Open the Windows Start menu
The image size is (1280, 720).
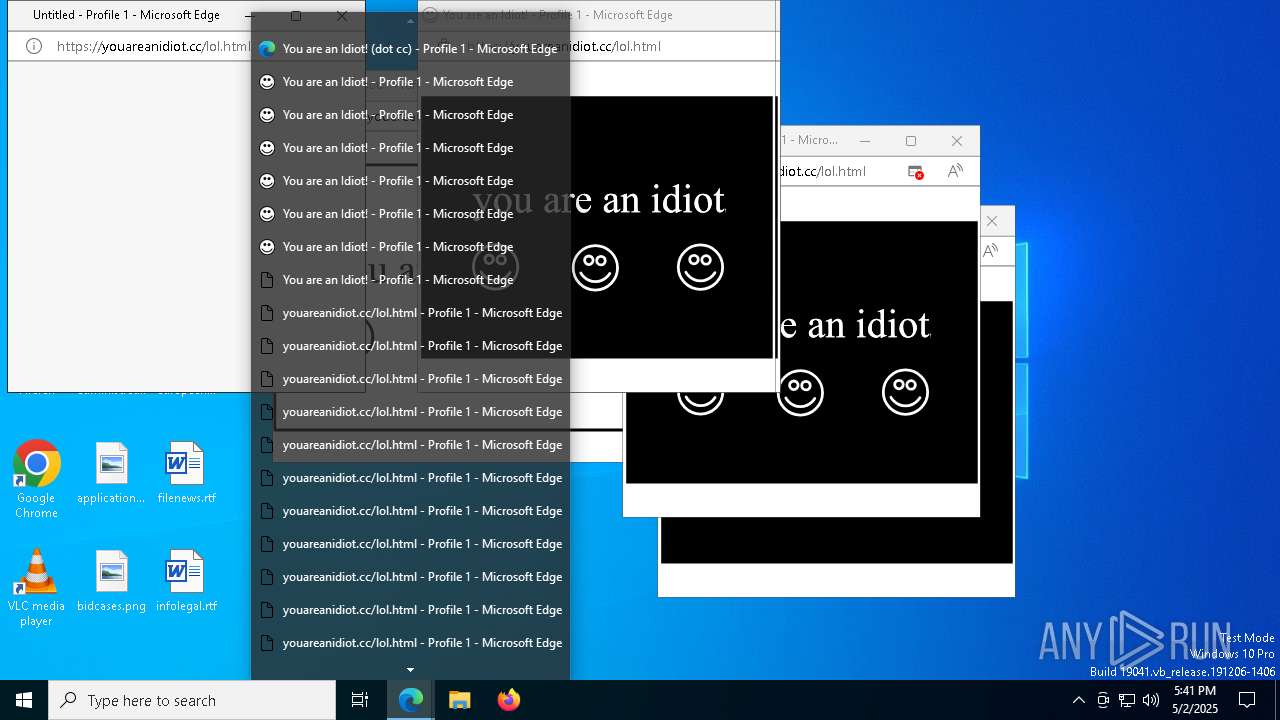pos(24,700)
